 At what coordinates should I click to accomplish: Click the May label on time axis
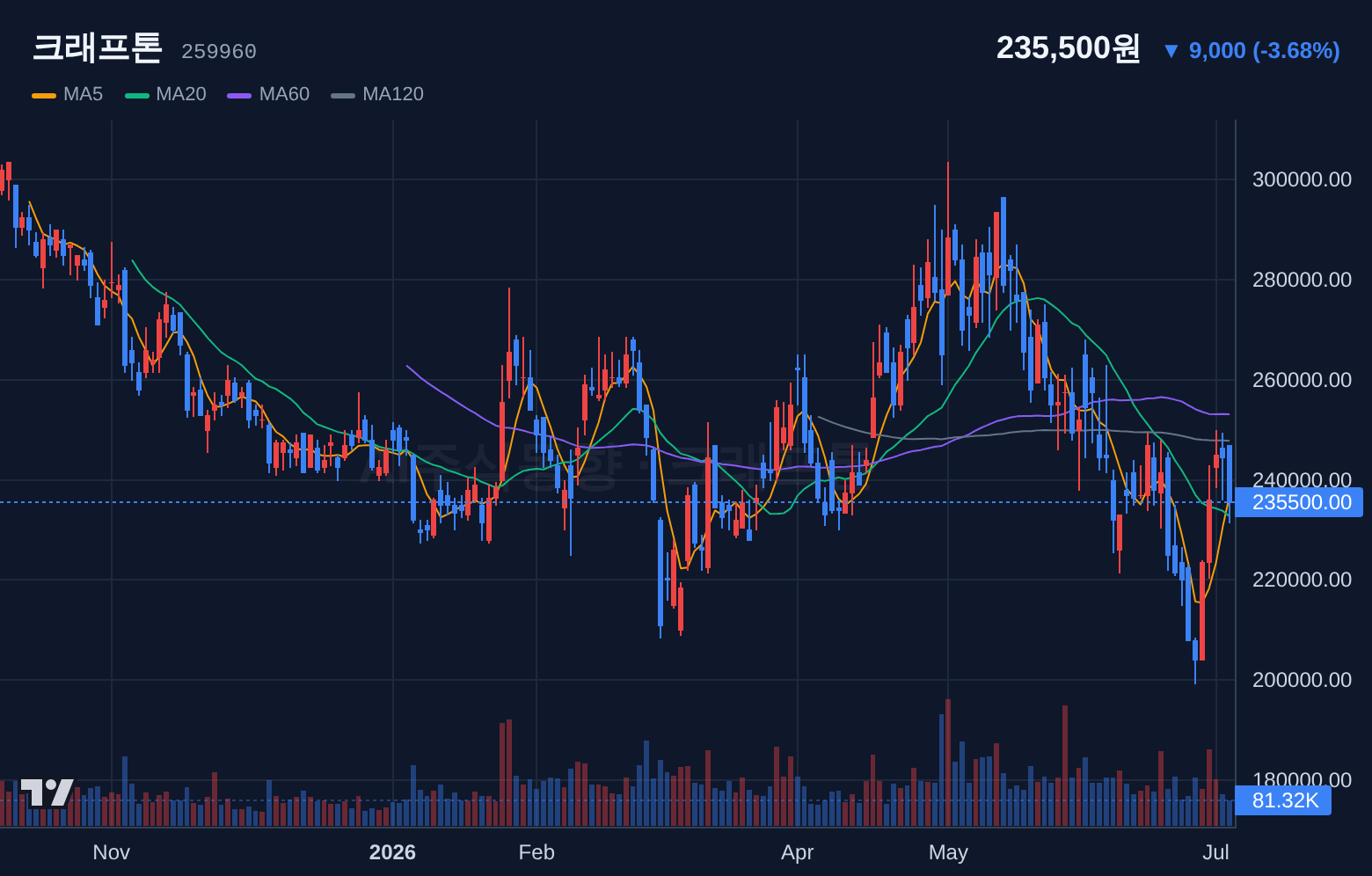click(x=948, y=852)
